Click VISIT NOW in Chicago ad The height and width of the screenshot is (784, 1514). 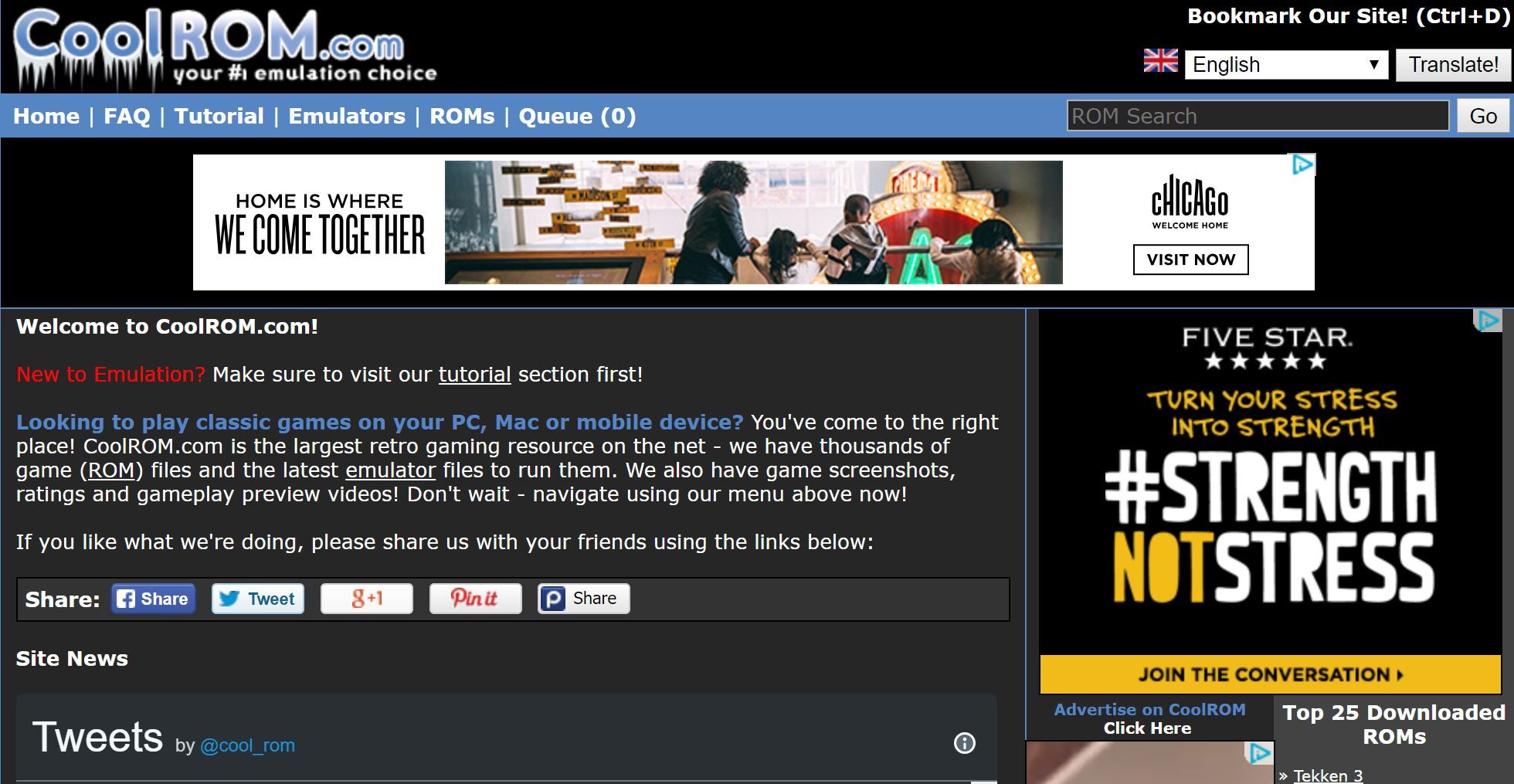pyautogui.click(x=1190, y=260)
